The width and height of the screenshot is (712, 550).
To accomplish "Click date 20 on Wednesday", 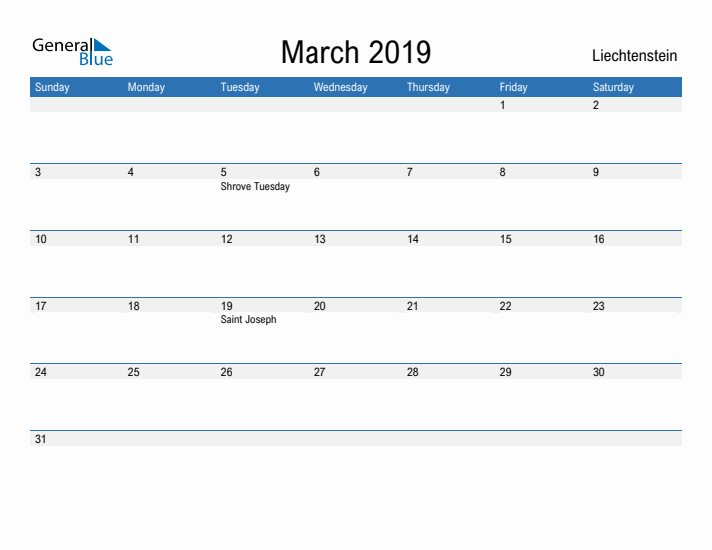I will pyautogui.click(x=320, y=306).
